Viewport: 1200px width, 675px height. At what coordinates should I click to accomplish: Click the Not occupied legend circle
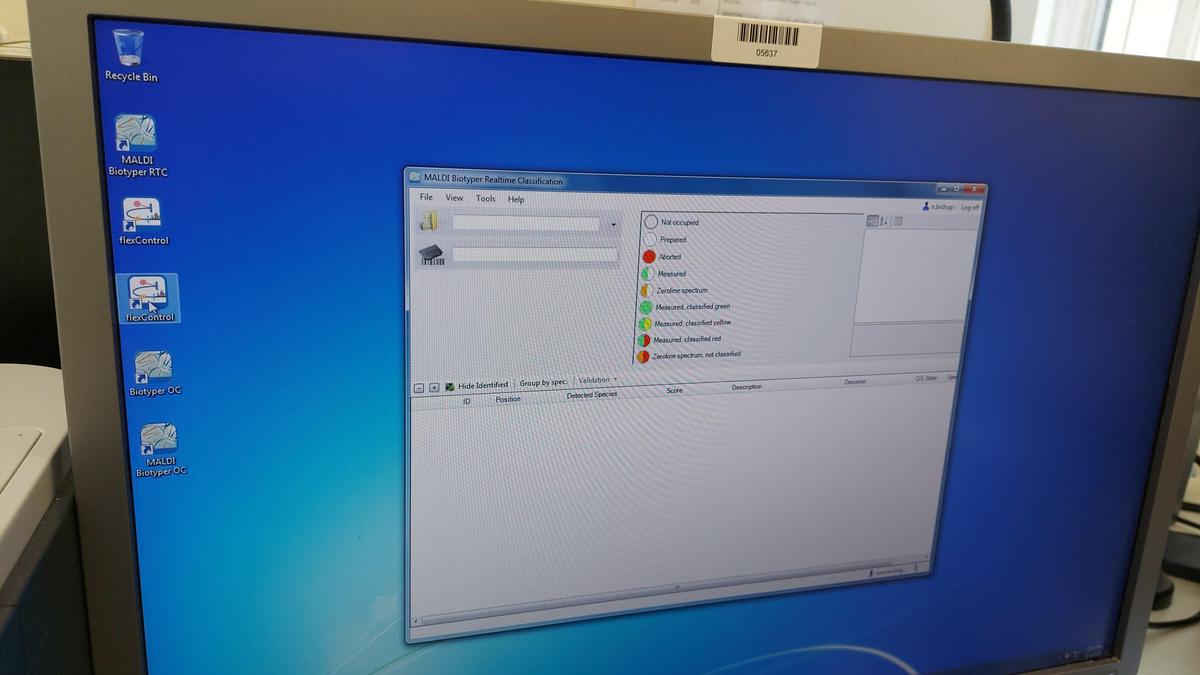[651, 222]
